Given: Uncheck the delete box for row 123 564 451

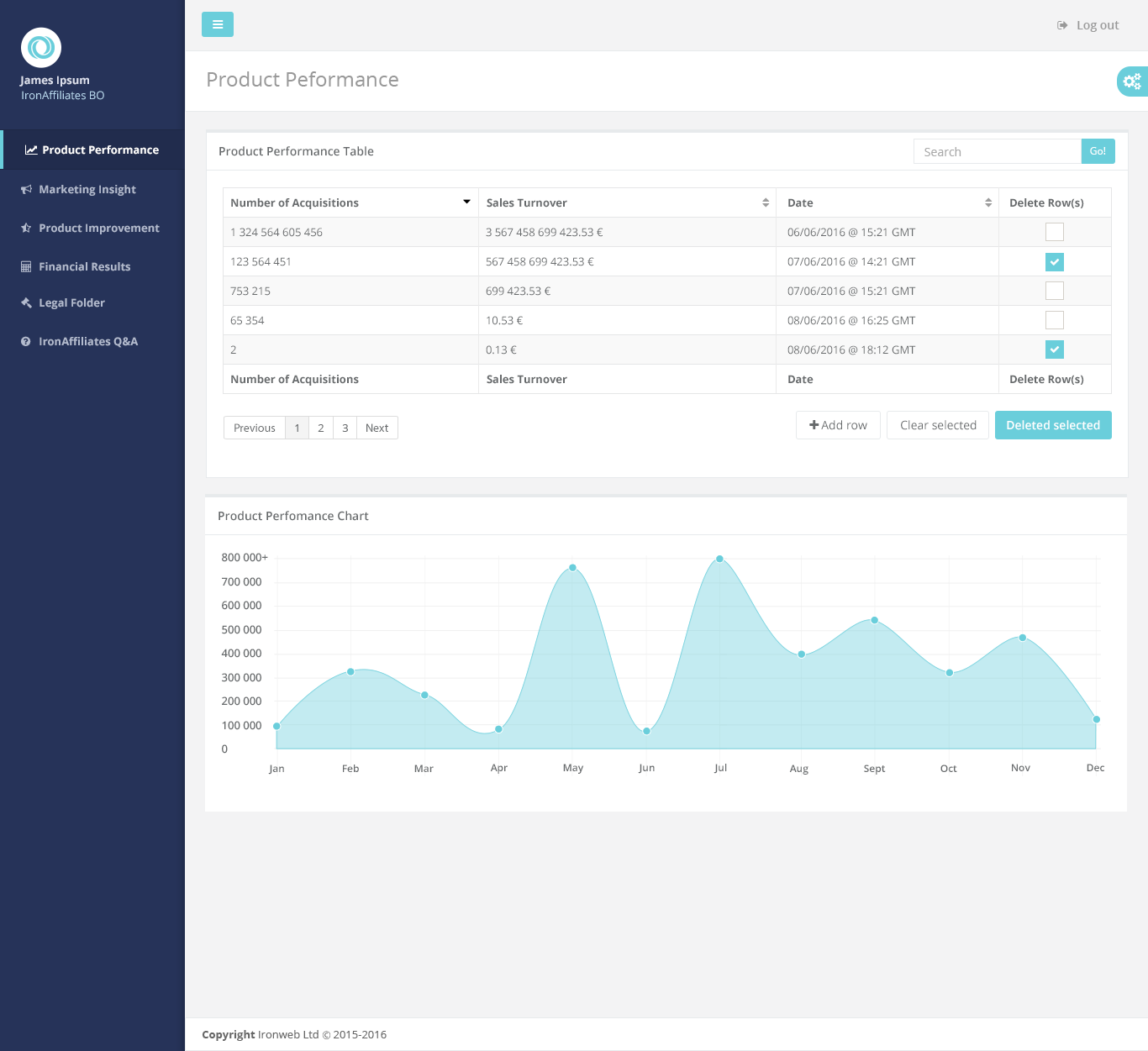Looking at the screenshot, I should [1054, 262].
